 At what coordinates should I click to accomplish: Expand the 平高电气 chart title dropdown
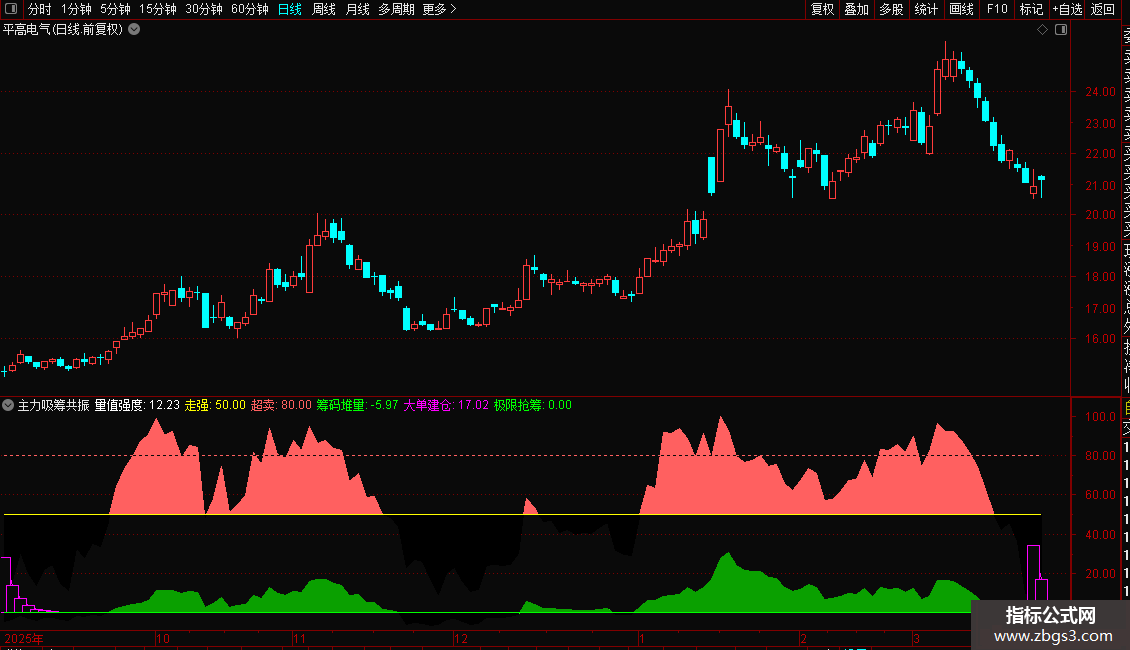click(x=134, y=30)
